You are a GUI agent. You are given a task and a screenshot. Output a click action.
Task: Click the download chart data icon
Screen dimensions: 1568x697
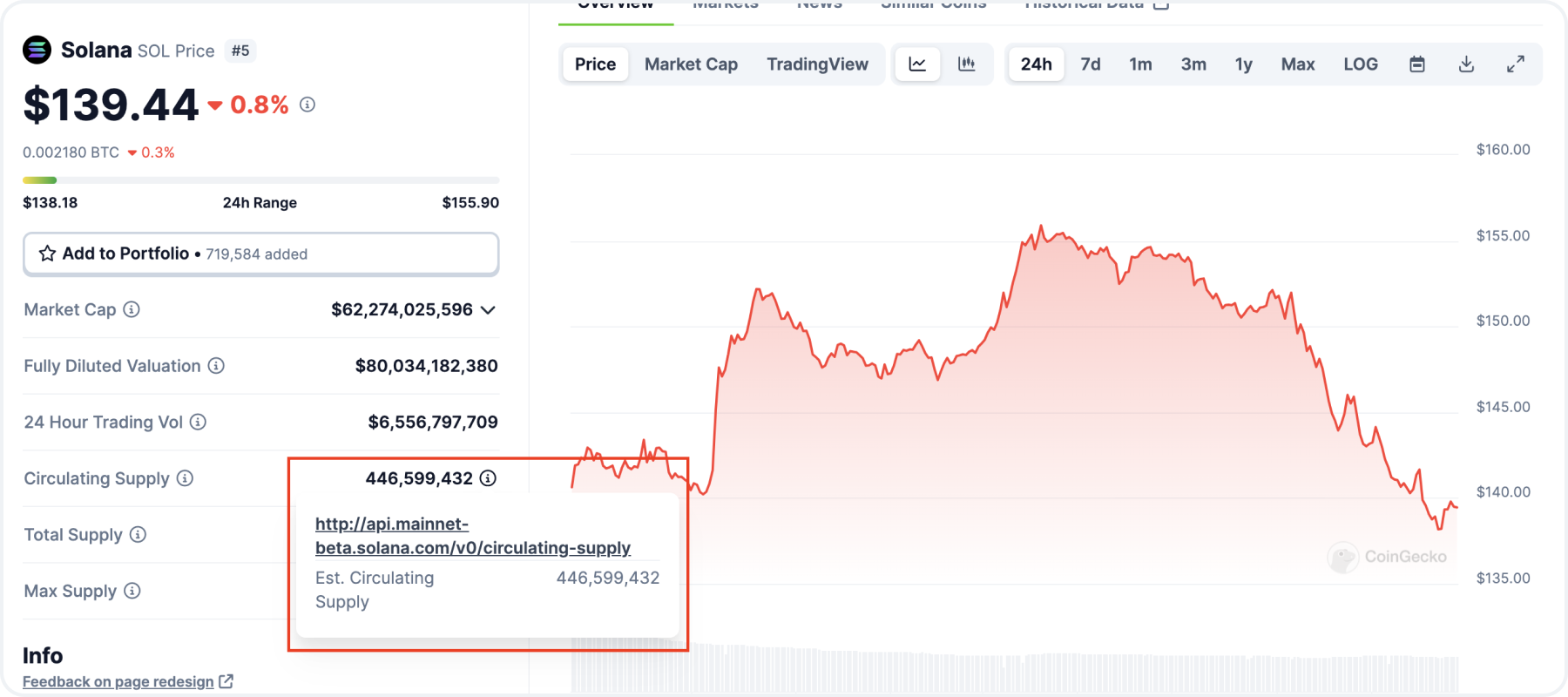1466,64
